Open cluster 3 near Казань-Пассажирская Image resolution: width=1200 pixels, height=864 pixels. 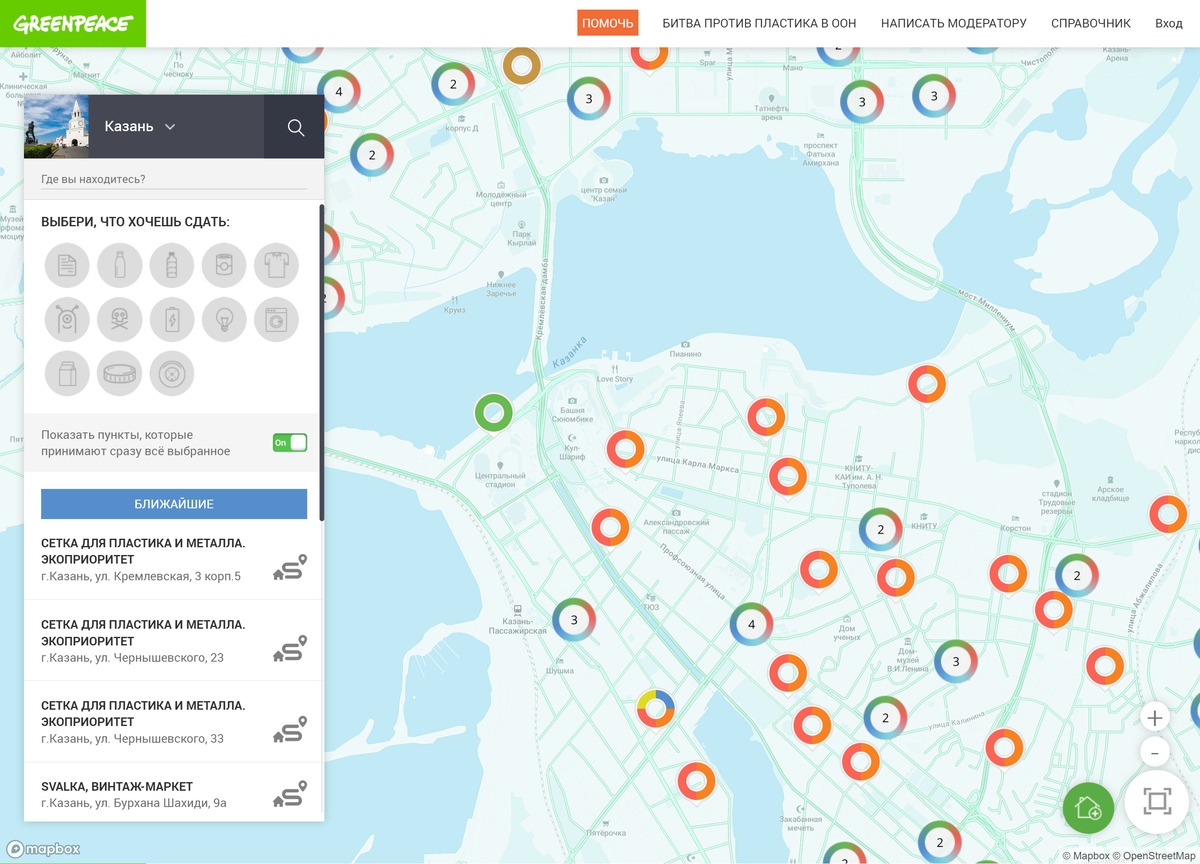(x=574, y=620)
